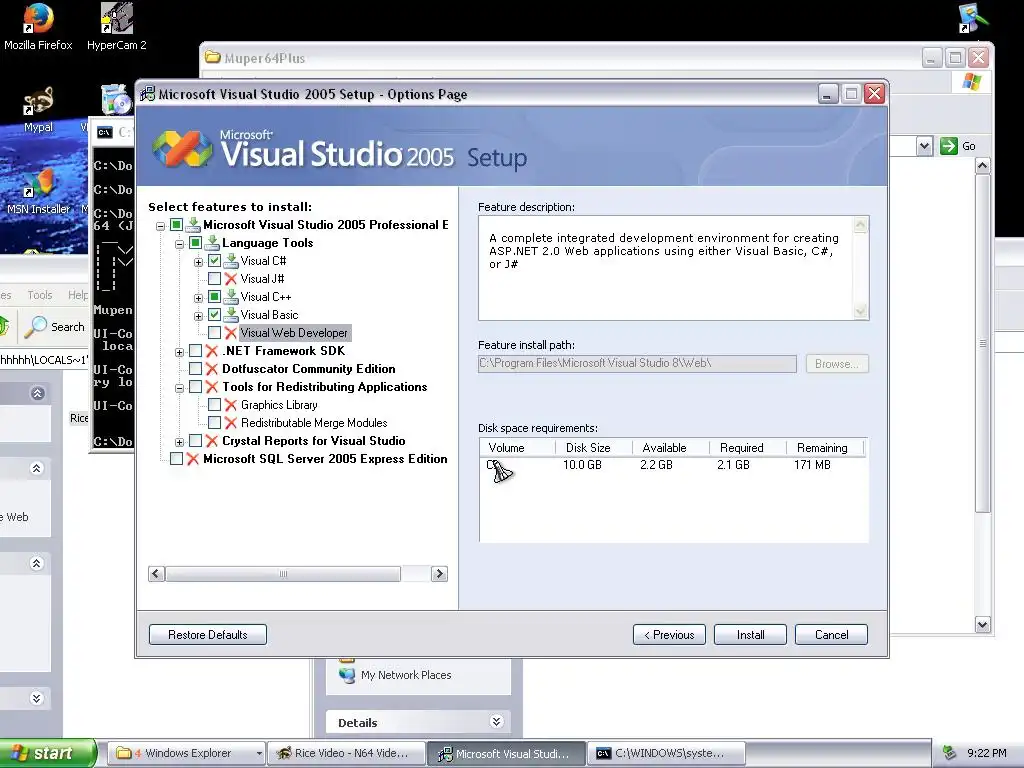Viewport: 1024px width, 768px height.
Task: Expand the Crystal Reports node
Action: [180, 442]
